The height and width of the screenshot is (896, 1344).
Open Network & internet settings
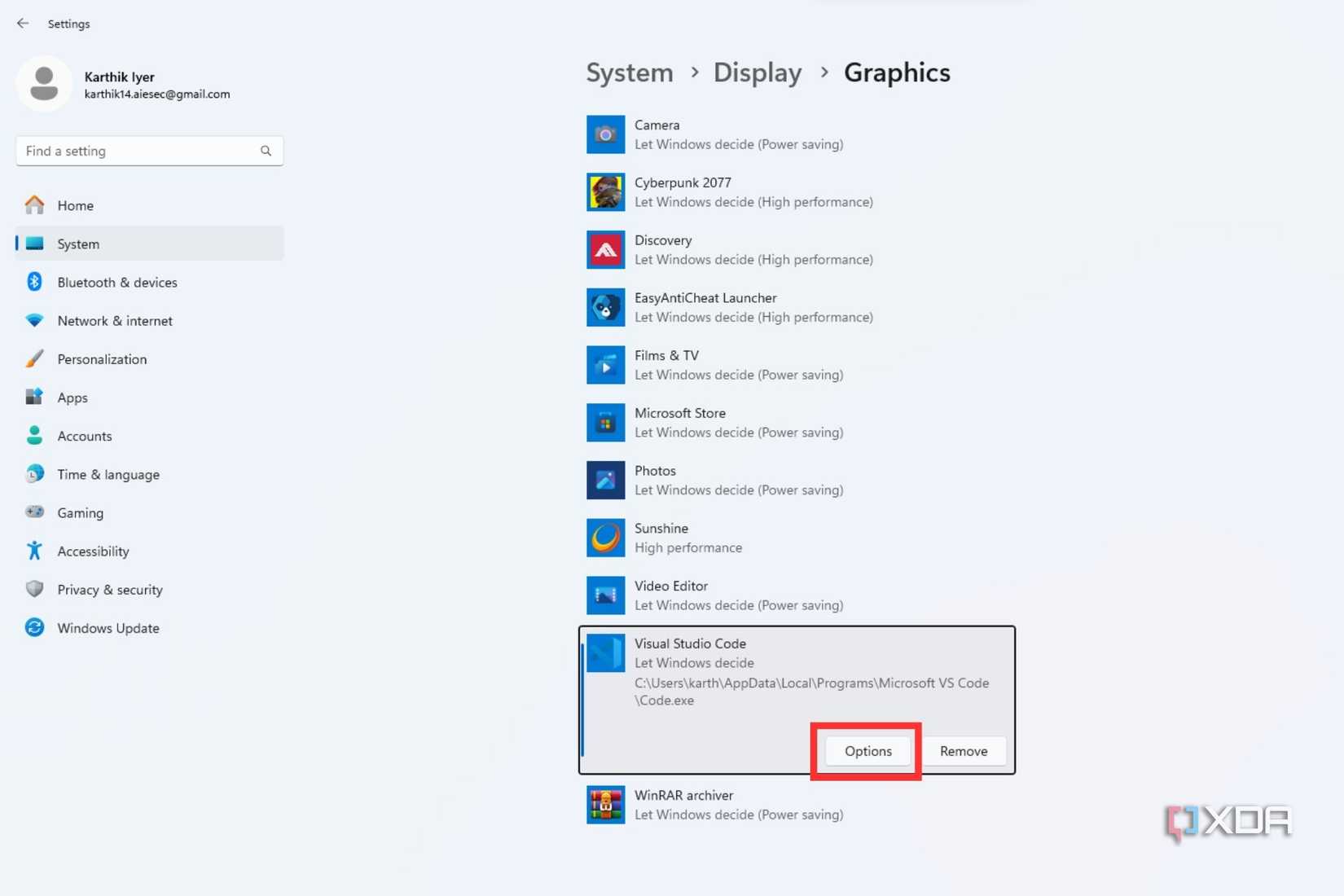click(149, 320)
